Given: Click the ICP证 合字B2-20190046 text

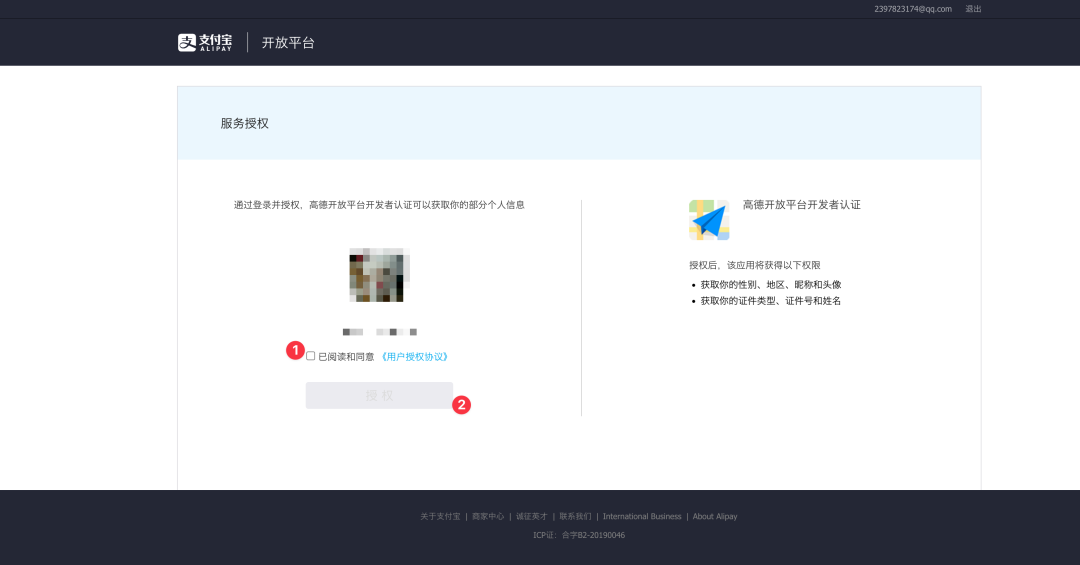Looking at the screenshot, I should tap(579, 535).
